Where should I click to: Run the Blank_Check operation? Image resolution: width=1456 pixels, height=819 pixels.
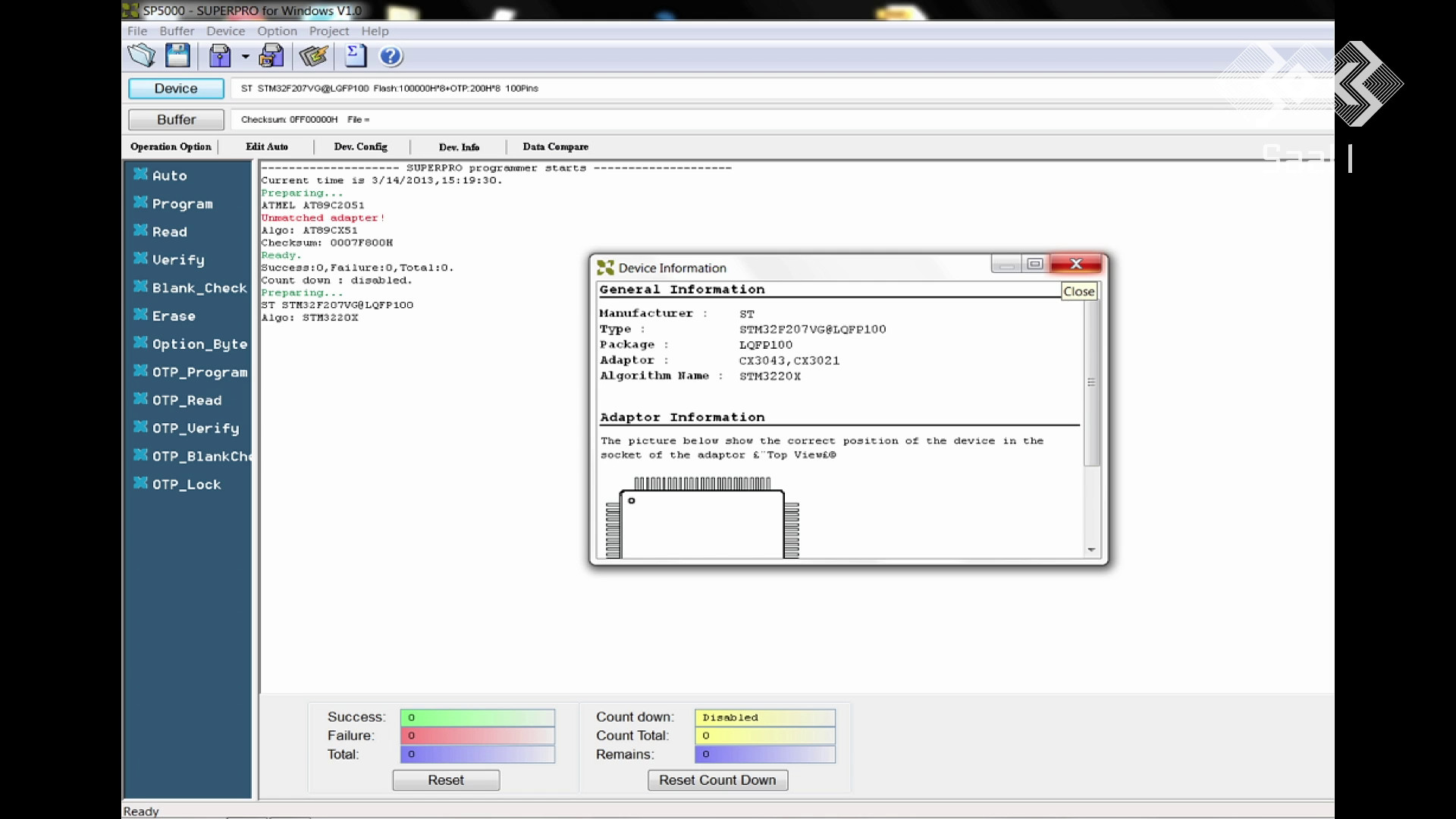coord(190,287)
